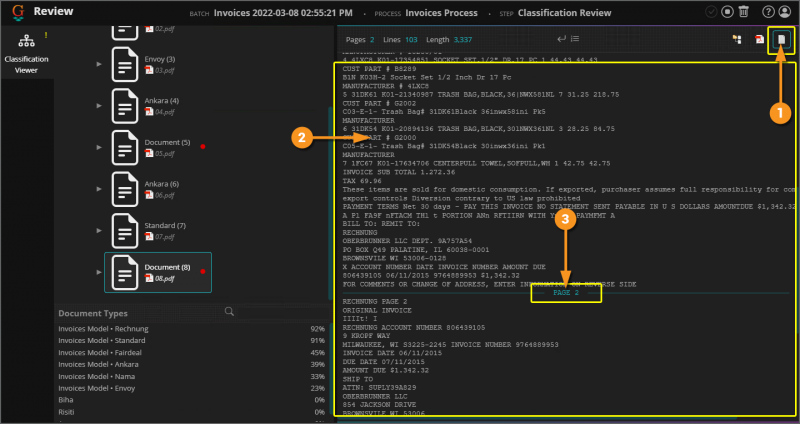The height and width of the screenshot is (424, 800).
Task: Click the line 'DUE DATE 07/11/2015'
Action: tap(383, 362)
